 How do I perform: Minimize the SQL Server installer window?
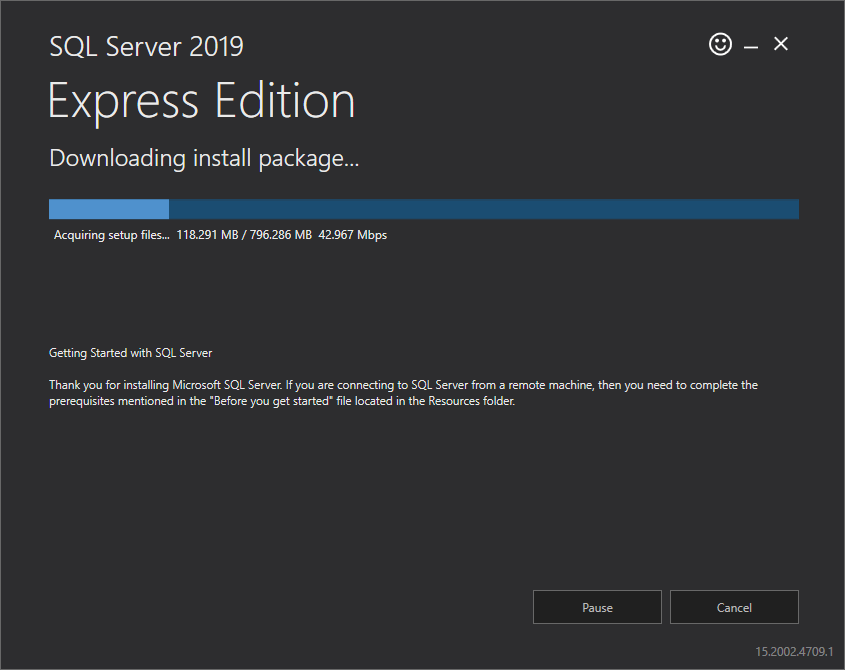[751, 46]
